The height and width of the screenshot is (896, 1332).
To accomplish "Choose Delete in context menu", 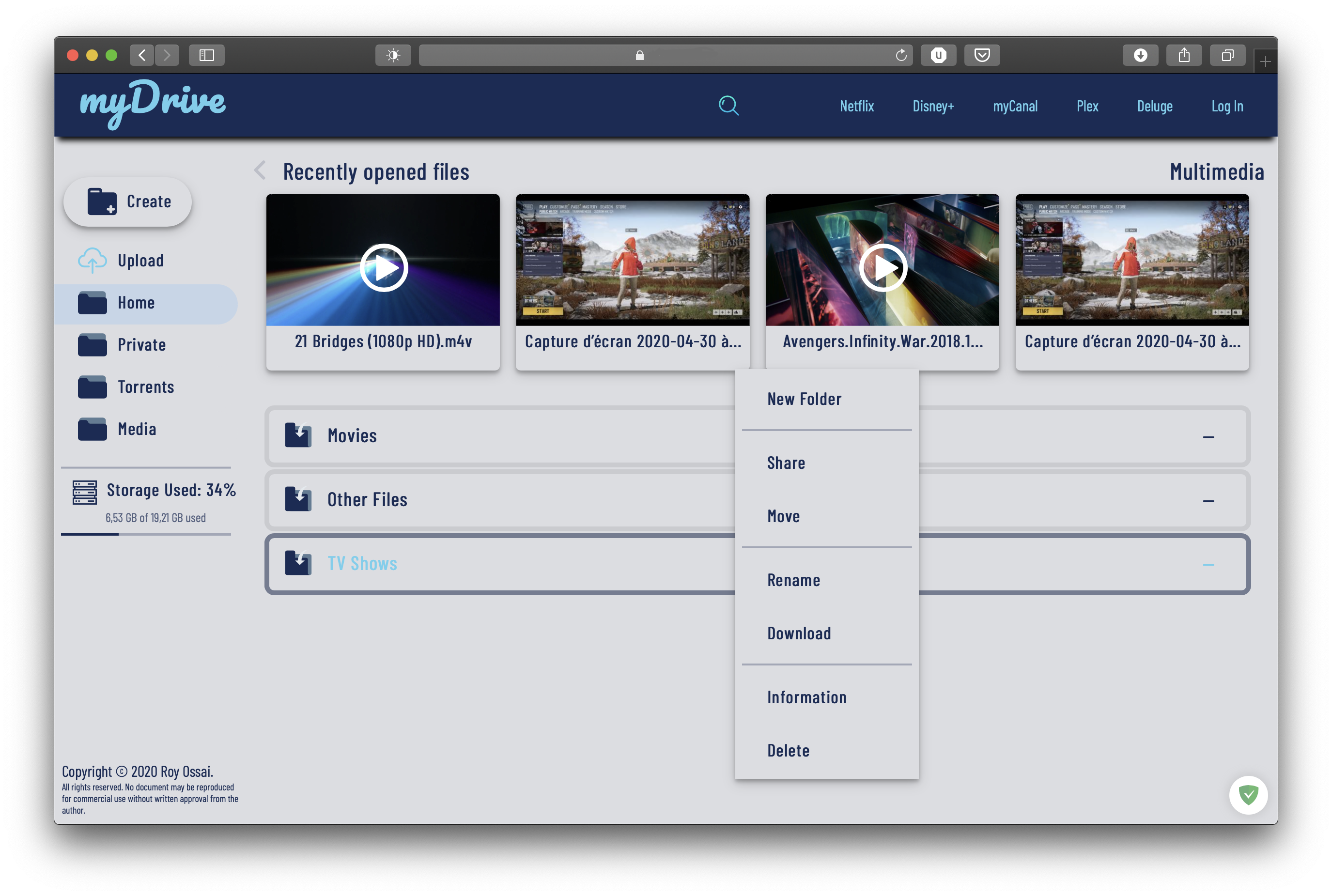I will pos(788,750).
